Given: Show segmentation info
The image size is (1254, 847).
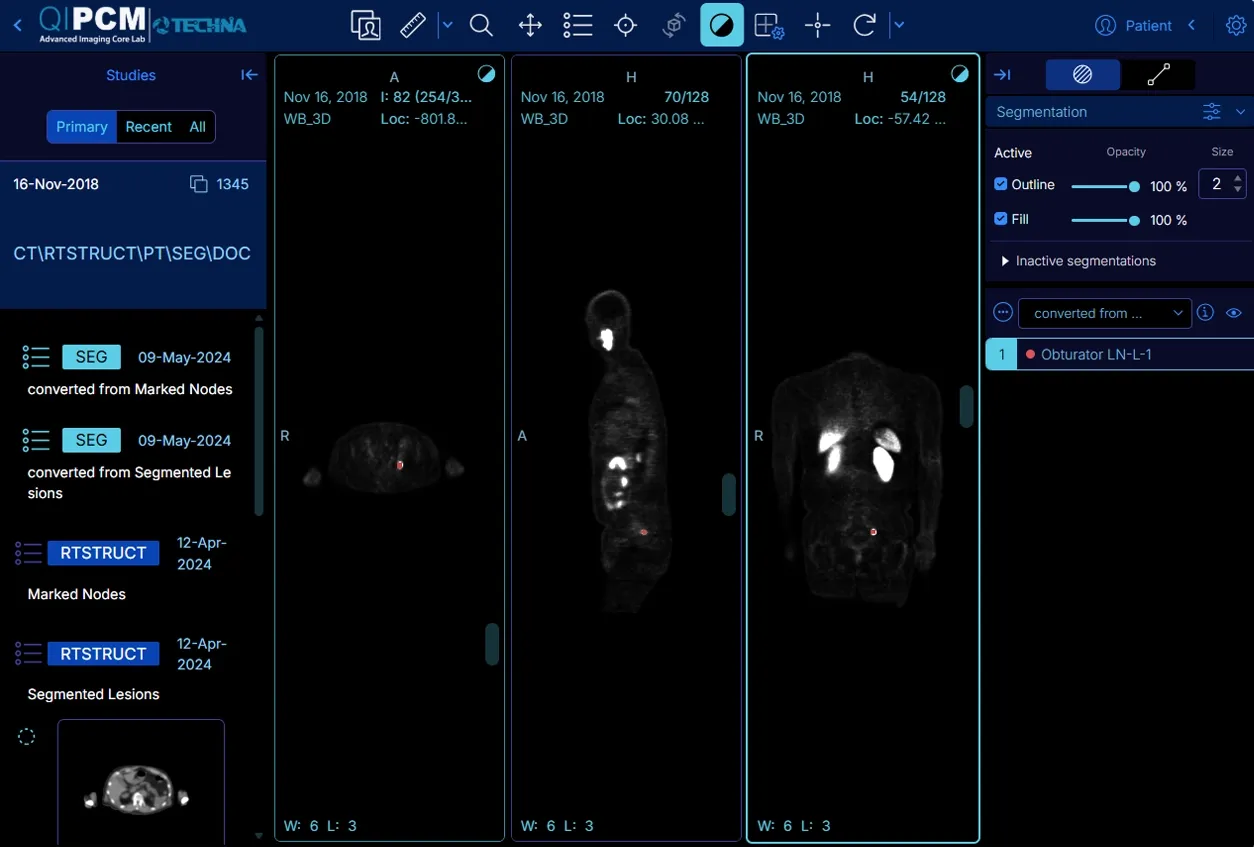Looking at the screenshot, I should point(1206,313).
